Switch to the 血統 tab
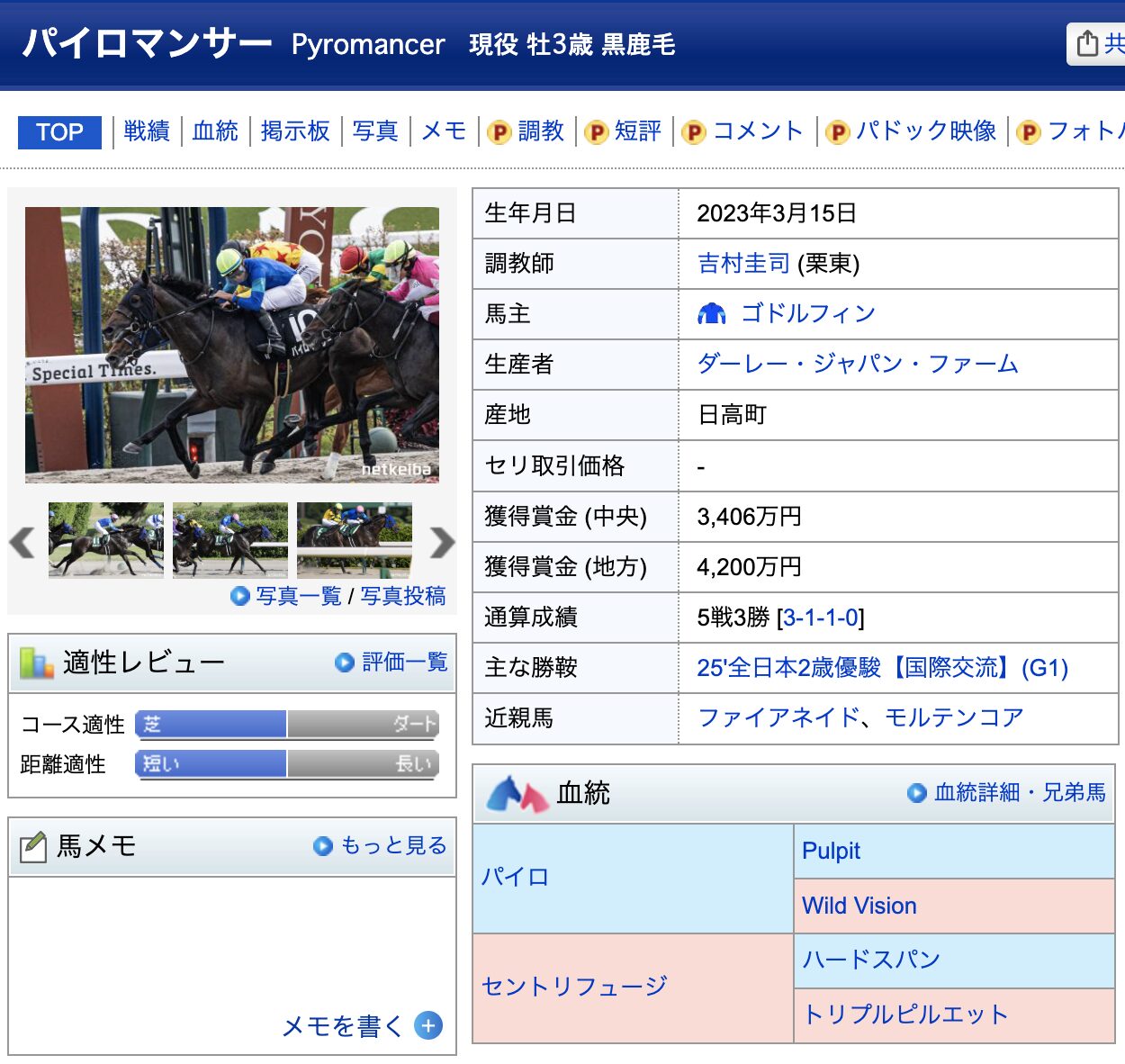Screen dimensions: 1125x1064 pyautogui.click(x=215, y=131)
